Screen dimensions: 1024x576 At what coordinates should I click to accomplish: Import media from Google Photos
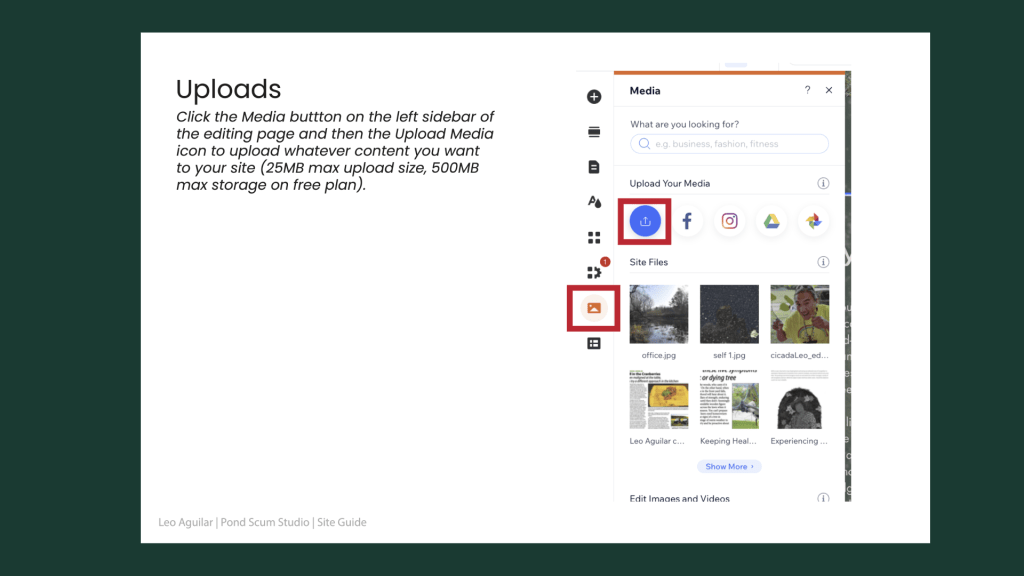pyautogui.click(x=814, y=221)
